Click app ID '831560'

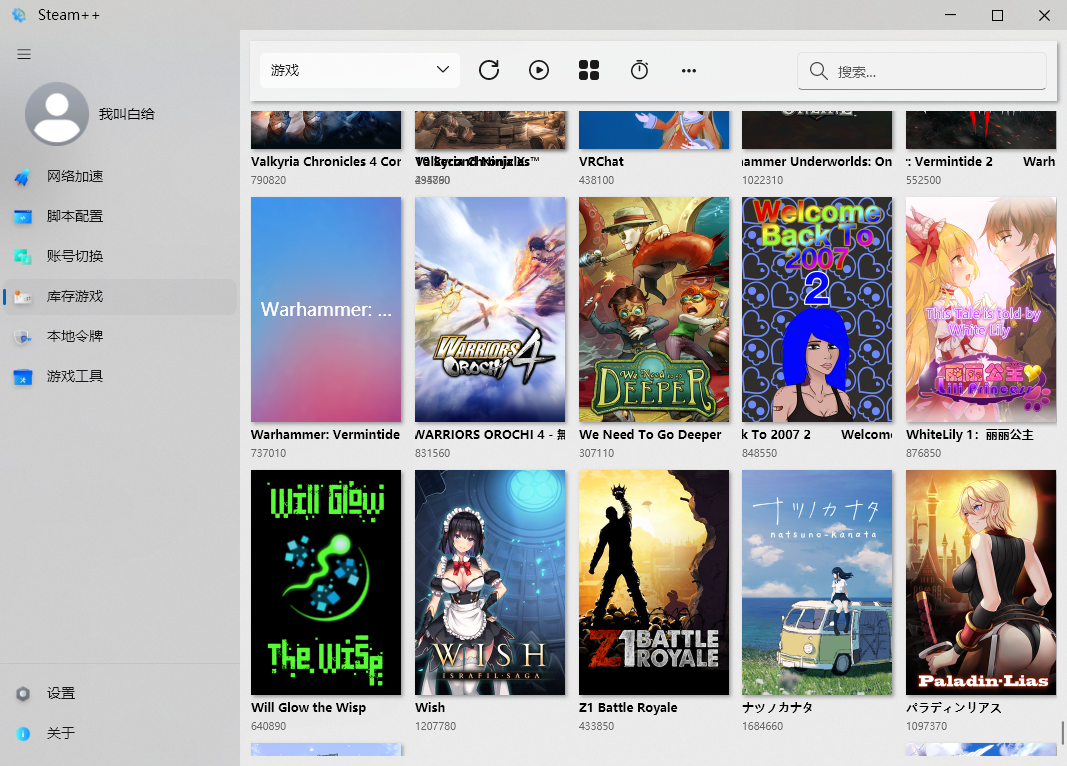pos(432,453)
